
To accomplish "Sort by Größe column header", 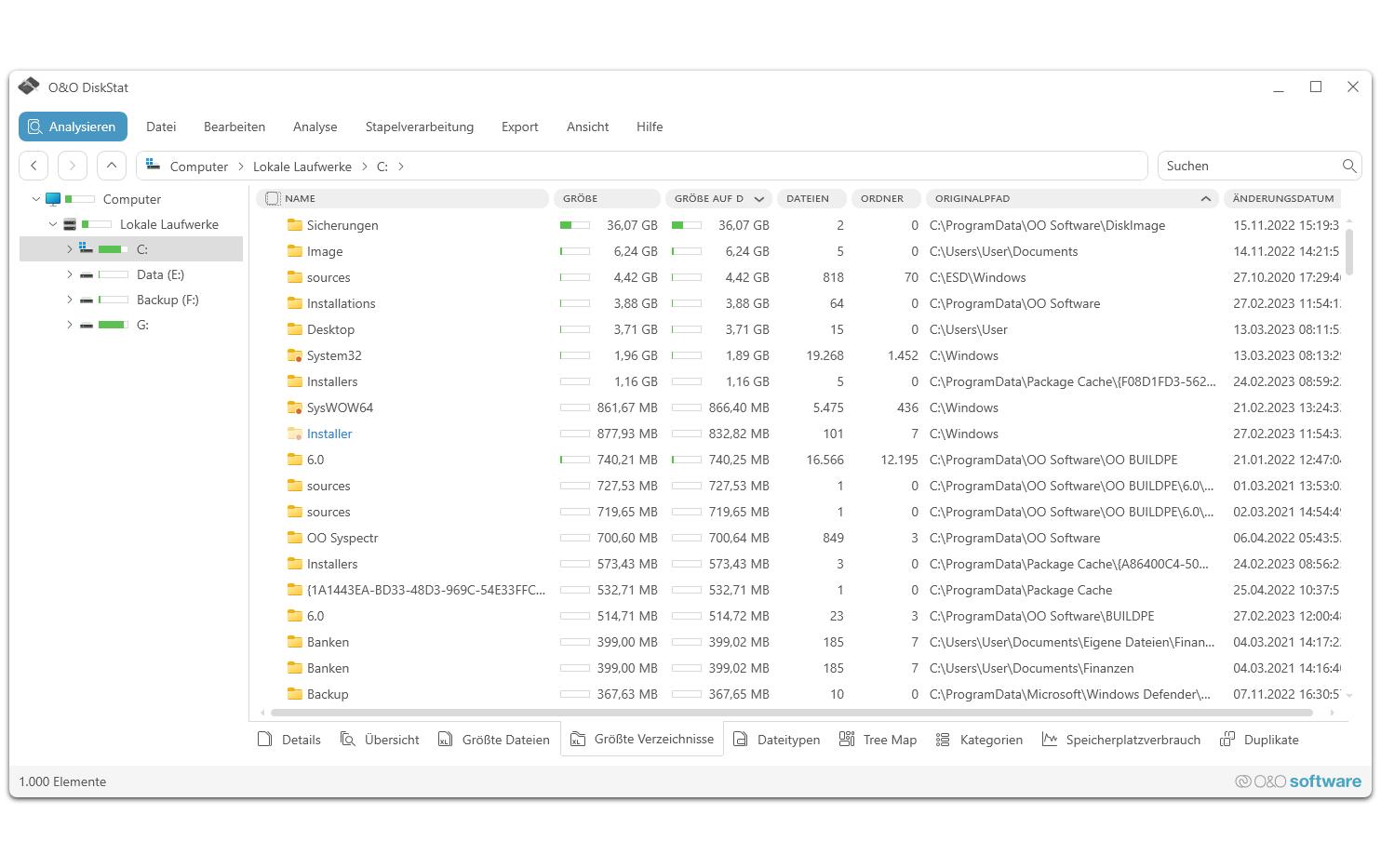I will 607,198.
